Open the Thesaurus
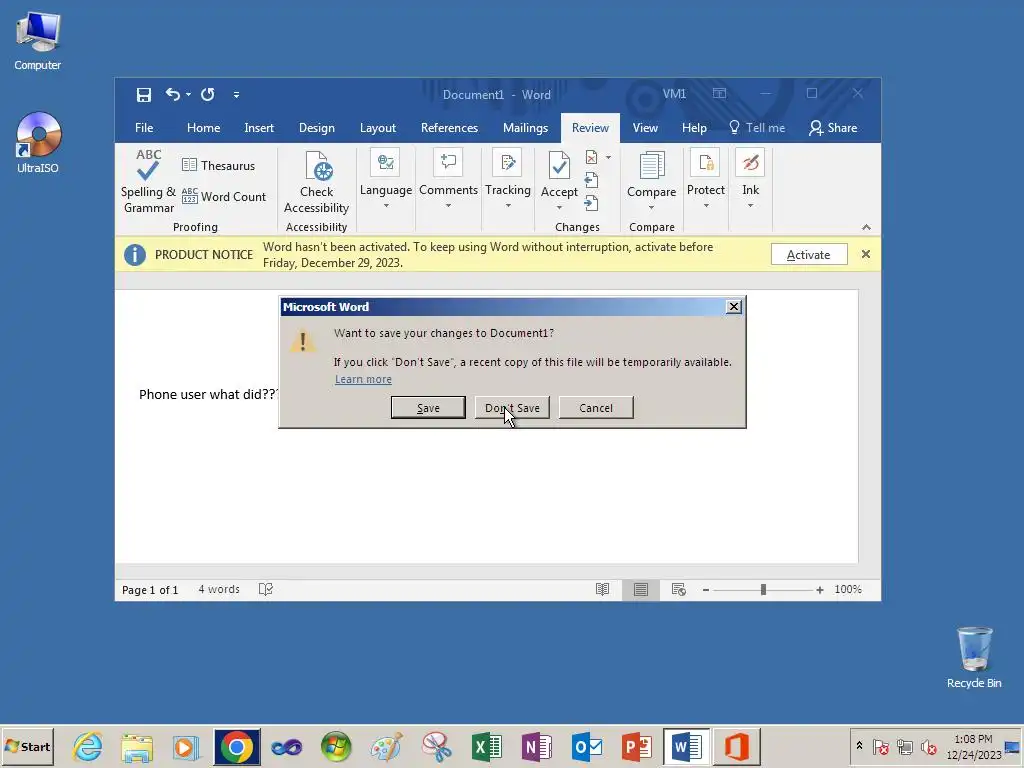 coord(219,165)
